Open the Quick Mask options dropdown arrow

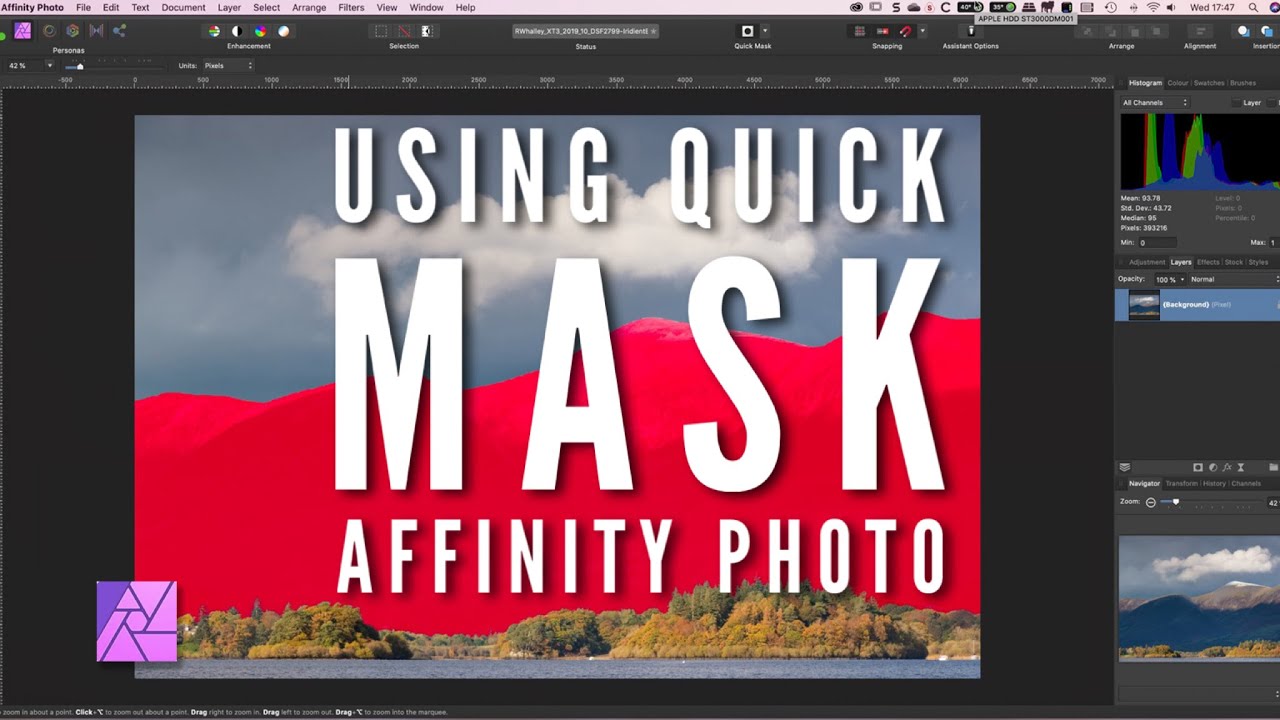pyautogui.click(x=765, y=31)
